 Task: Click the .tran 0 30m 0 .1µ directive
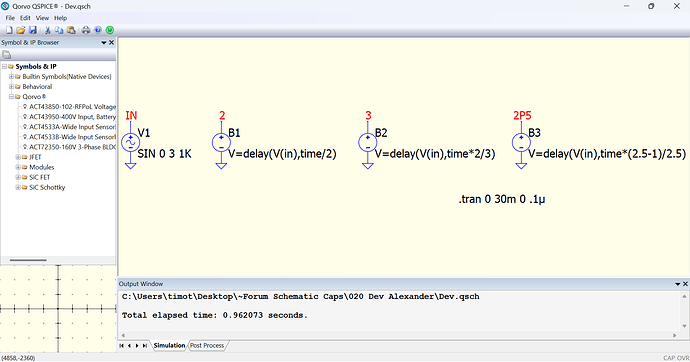[x=502, y=199]
